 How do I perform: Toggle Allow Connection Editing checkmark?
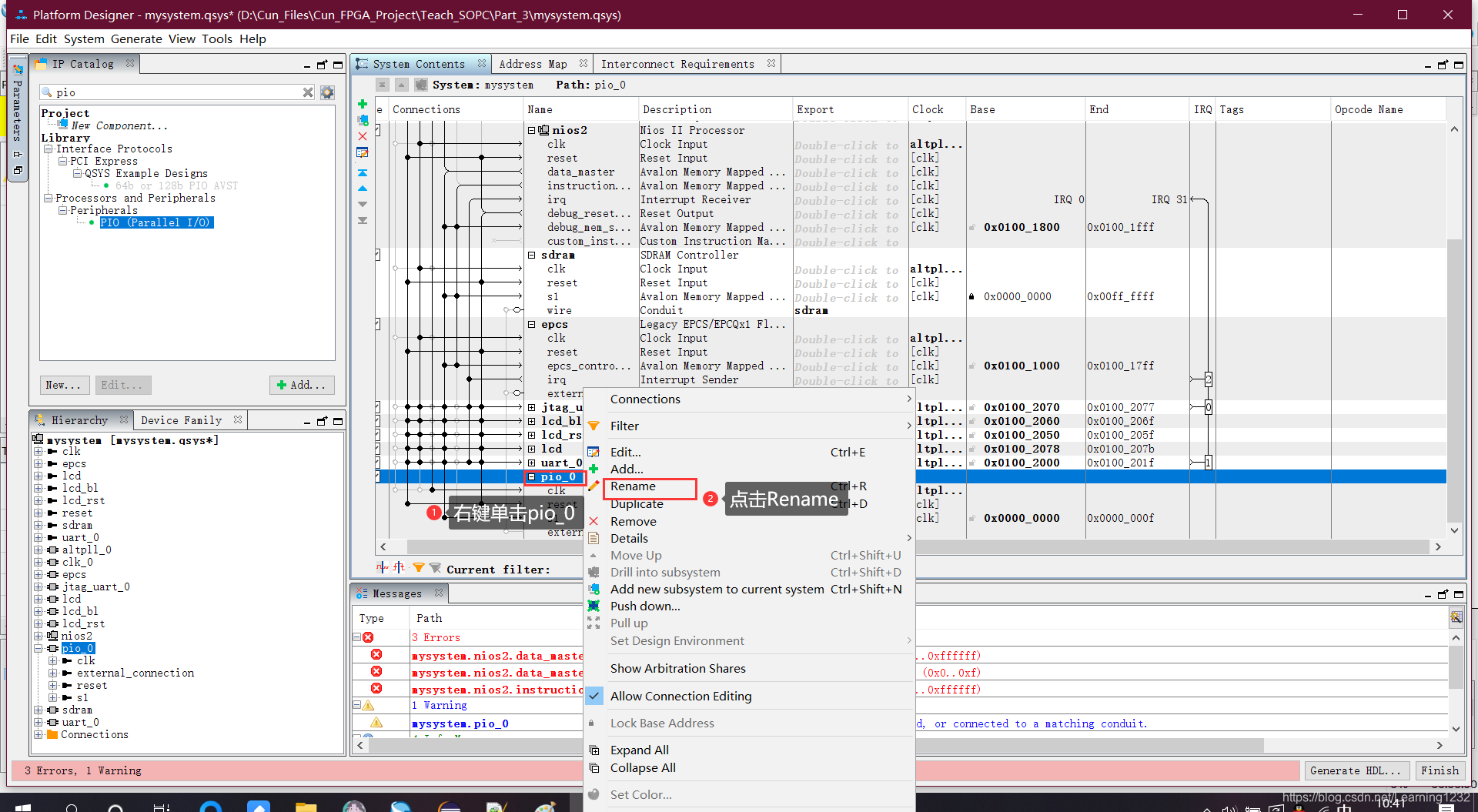[594, 696]
